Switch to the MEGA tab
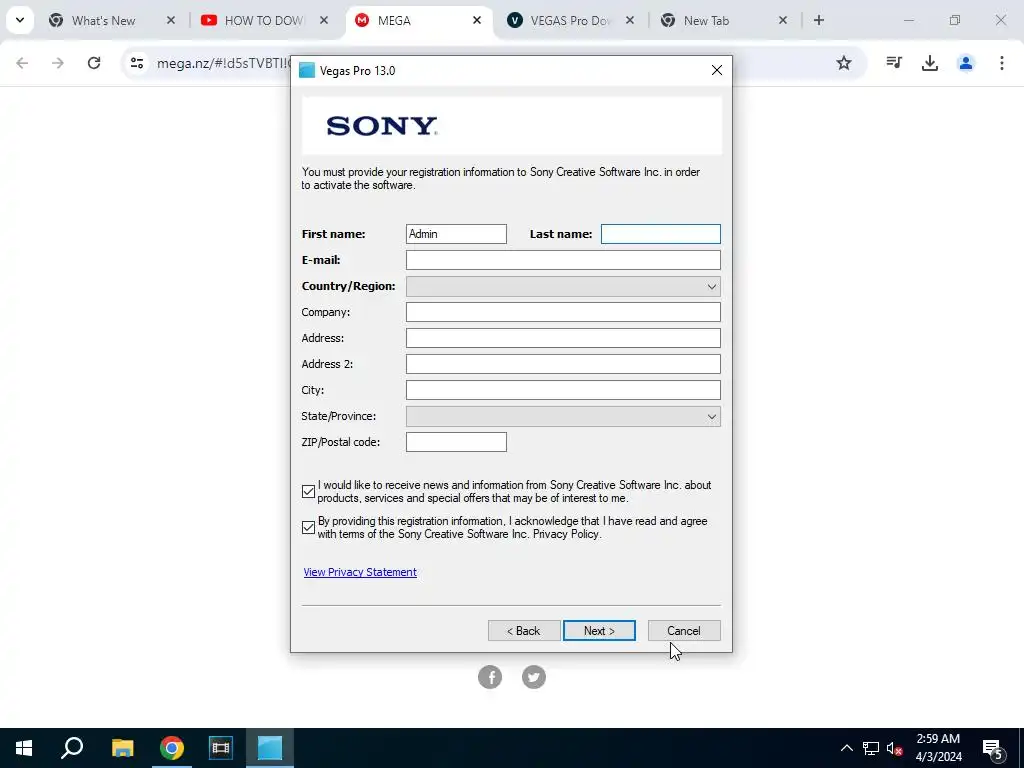The width and height of the screenshot is (1024, 768). tap(394, 20)
